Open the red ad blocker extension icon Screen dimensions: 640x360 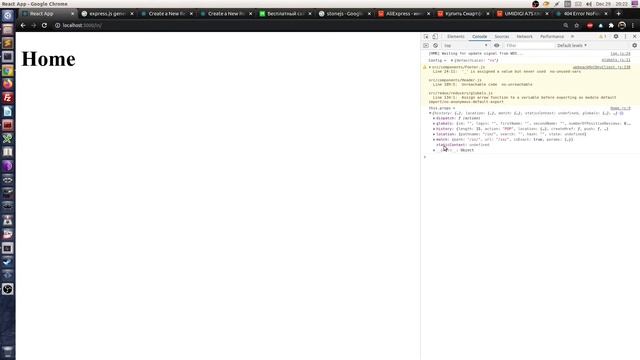click(590, 25)
